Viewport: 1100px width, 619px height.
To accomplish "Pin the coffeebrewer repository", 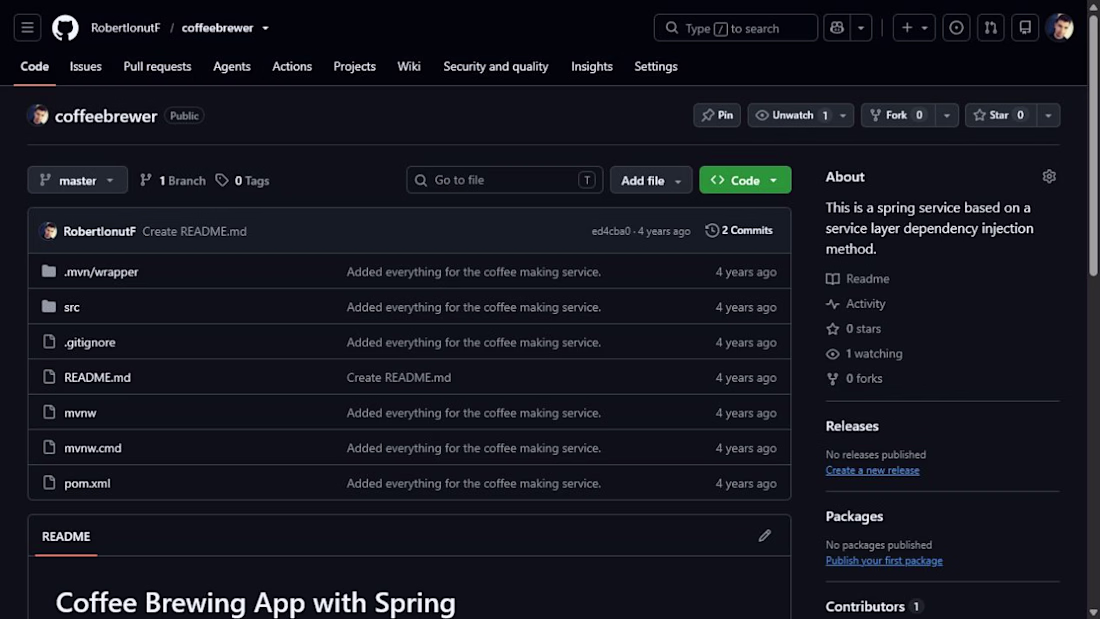I will pos(717,115).
